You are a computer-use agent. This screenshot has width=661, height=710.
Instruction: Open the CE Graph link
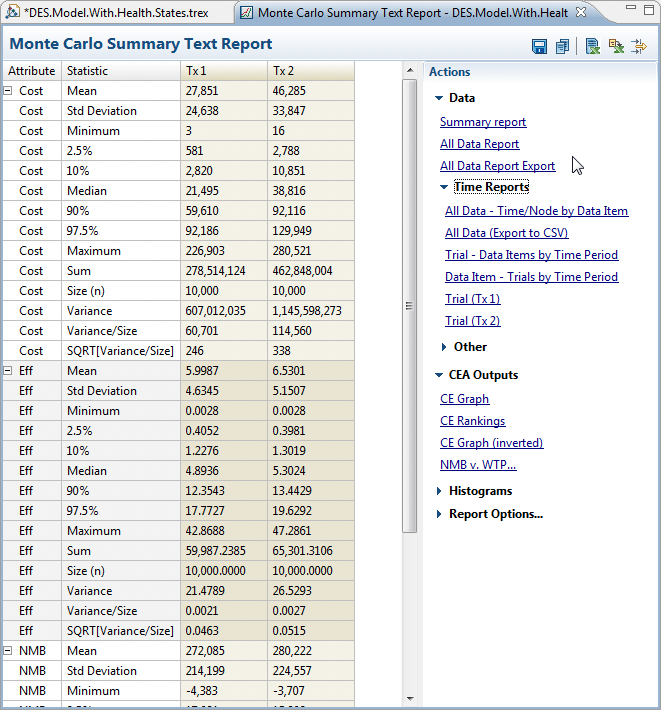pyautogui.click(x=465, y=399)
